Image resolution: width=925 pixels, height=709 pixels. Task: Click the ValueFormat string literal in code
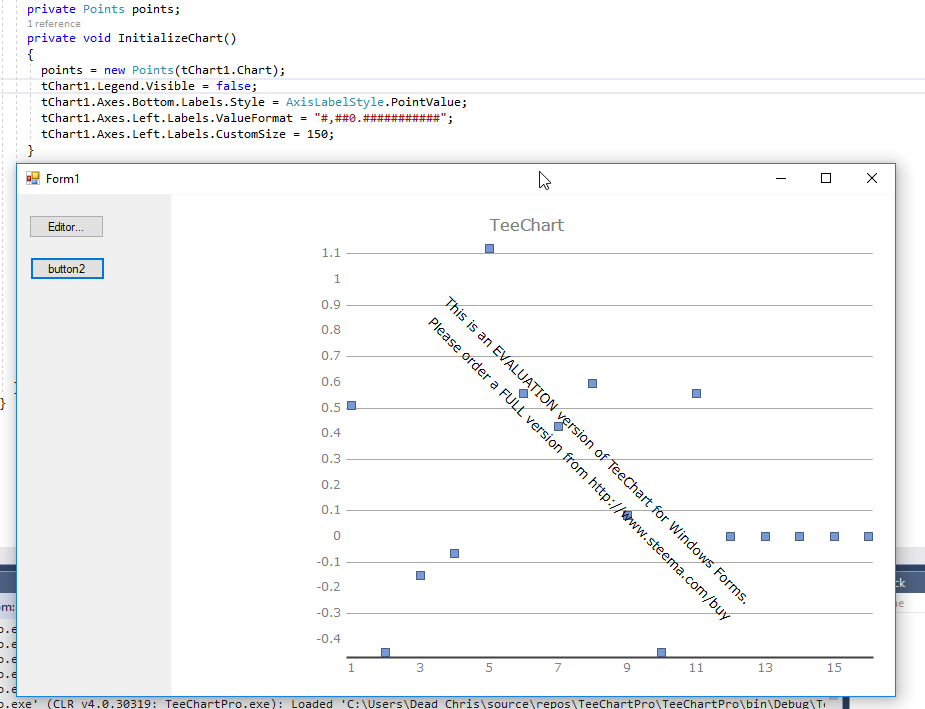tap(381, 118)
